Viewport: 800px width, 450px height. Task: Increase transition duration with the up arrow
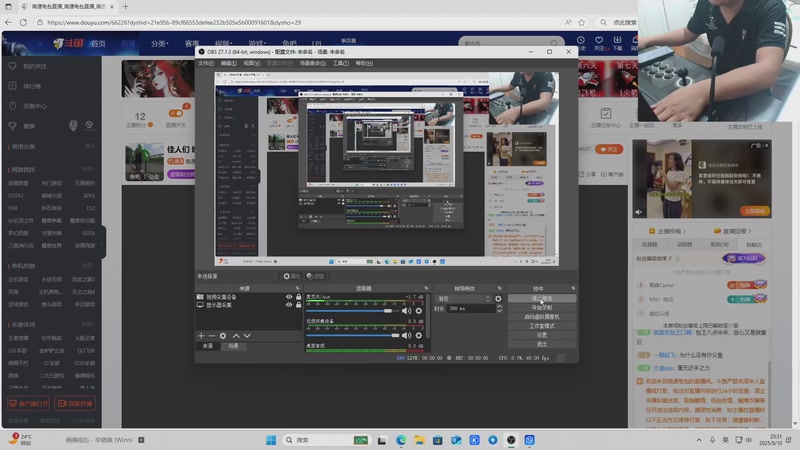point(499,306)
